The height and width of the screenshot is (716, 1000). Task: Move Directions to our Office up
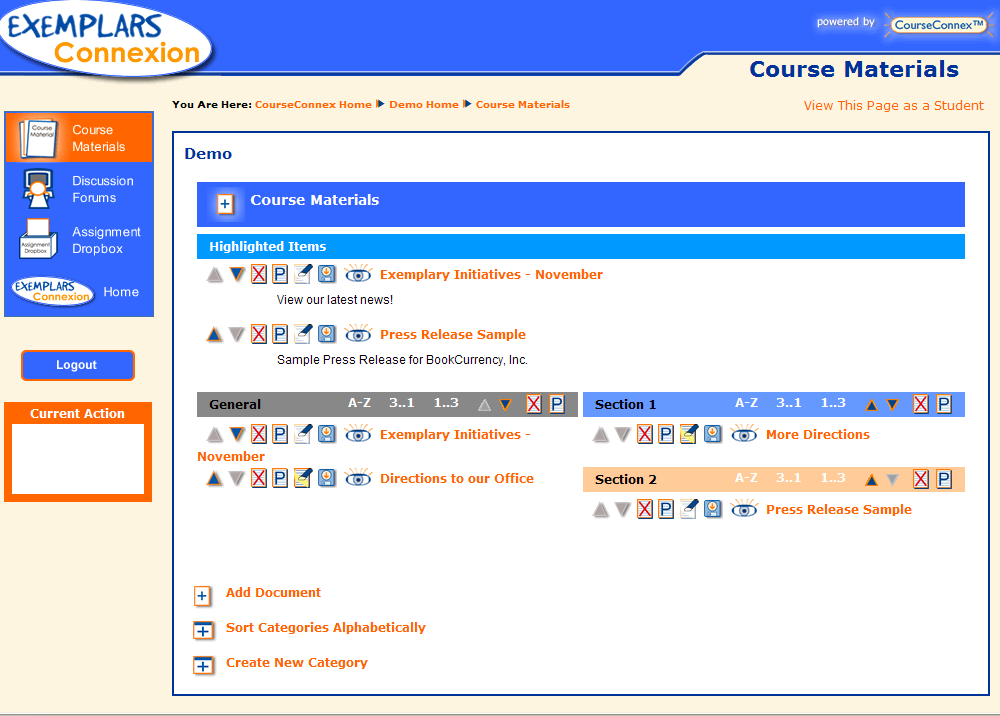pos(214,479)
